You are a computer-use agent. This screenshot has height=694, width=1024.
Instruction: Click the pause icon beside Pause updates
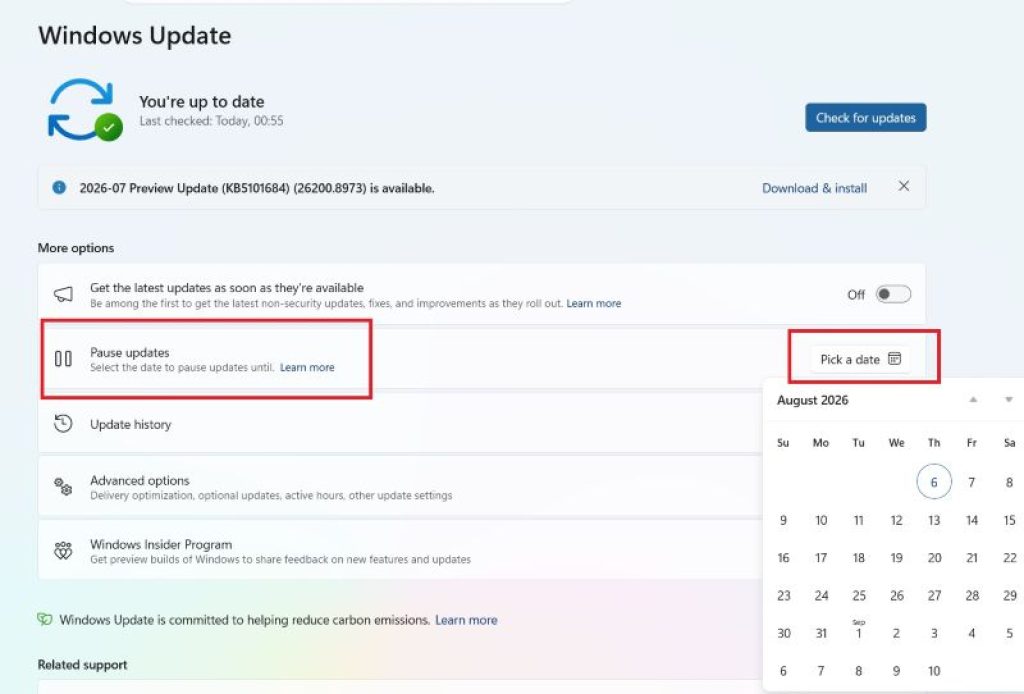click(x=63, y=358)
